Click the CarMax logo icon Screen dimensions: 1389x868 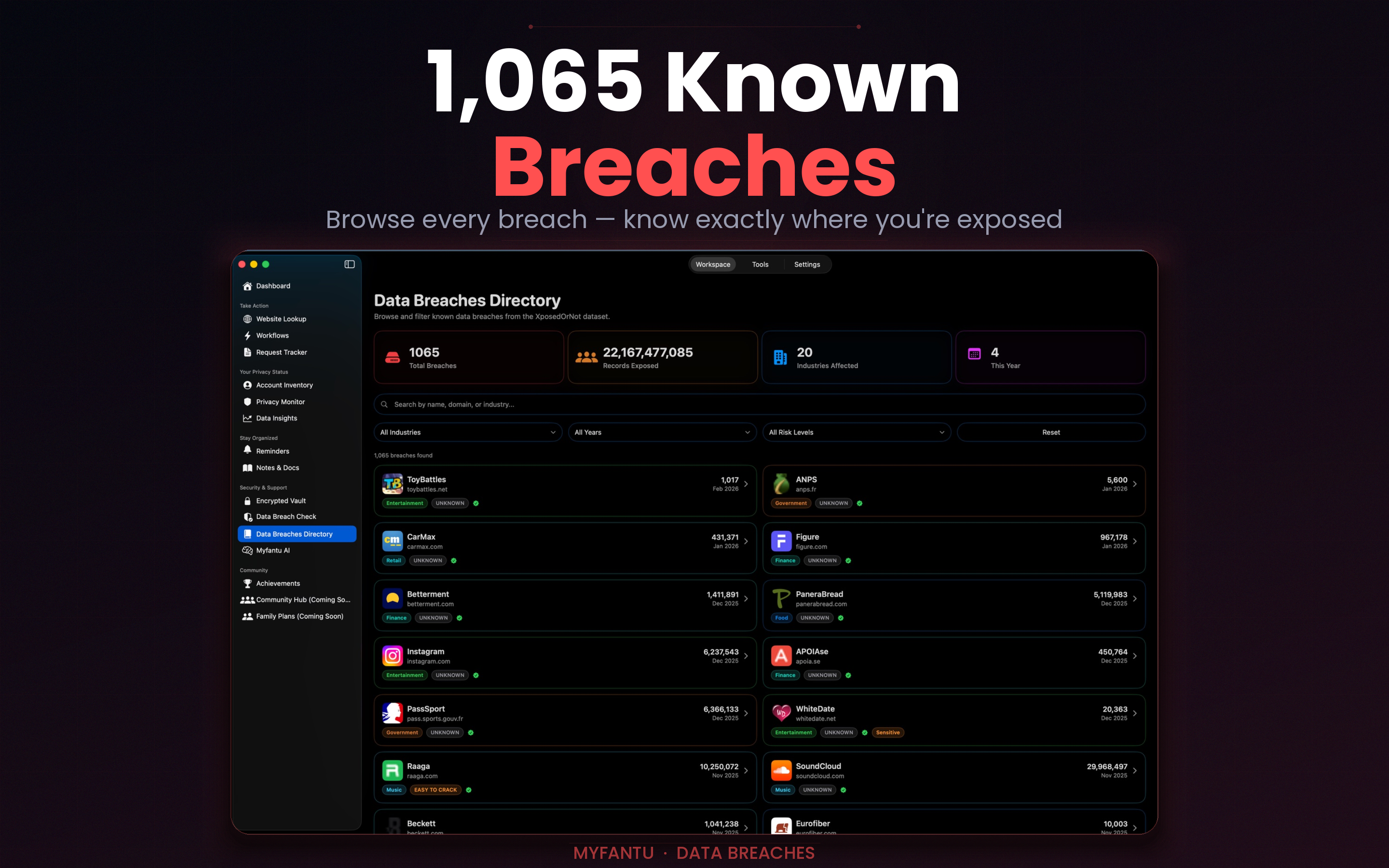(x=393, y=542)
